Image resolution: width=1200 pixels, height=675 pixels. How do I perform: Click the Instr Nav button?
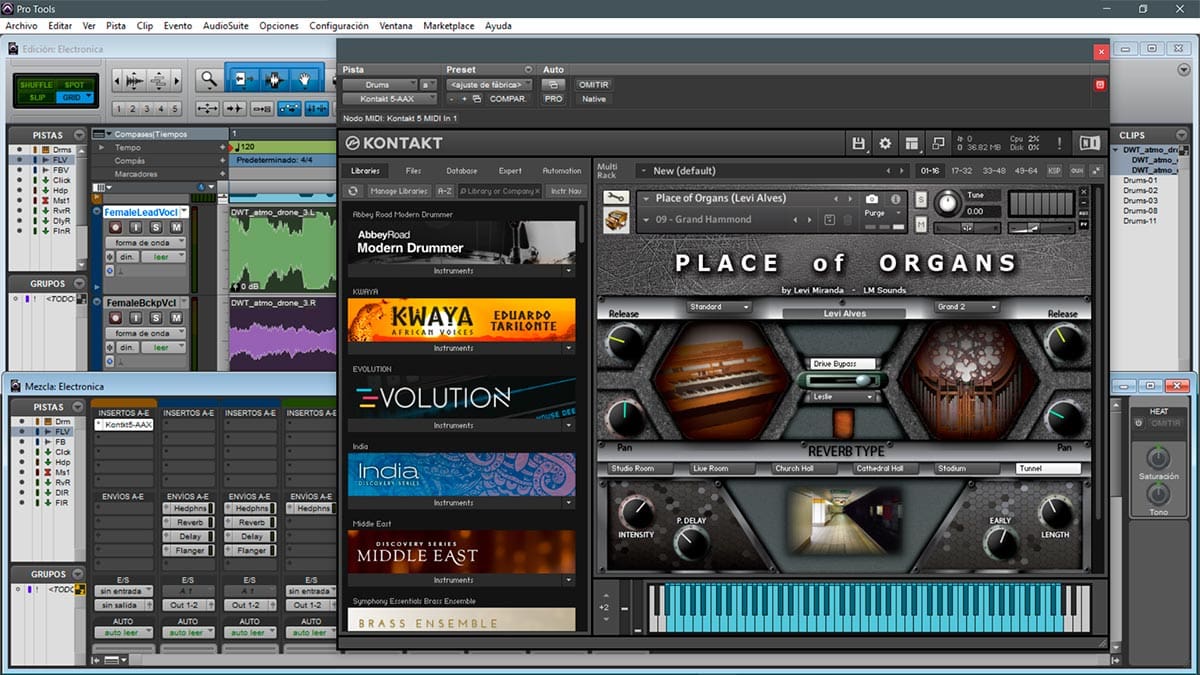click(x=566, y=191)
